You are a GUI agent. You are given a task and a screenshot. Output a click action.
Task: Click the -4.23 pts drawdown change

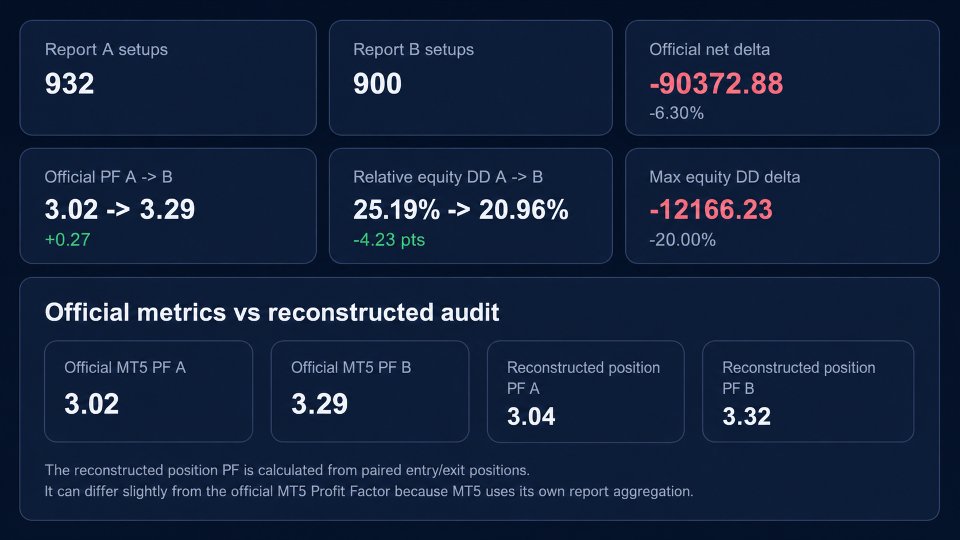389,239
